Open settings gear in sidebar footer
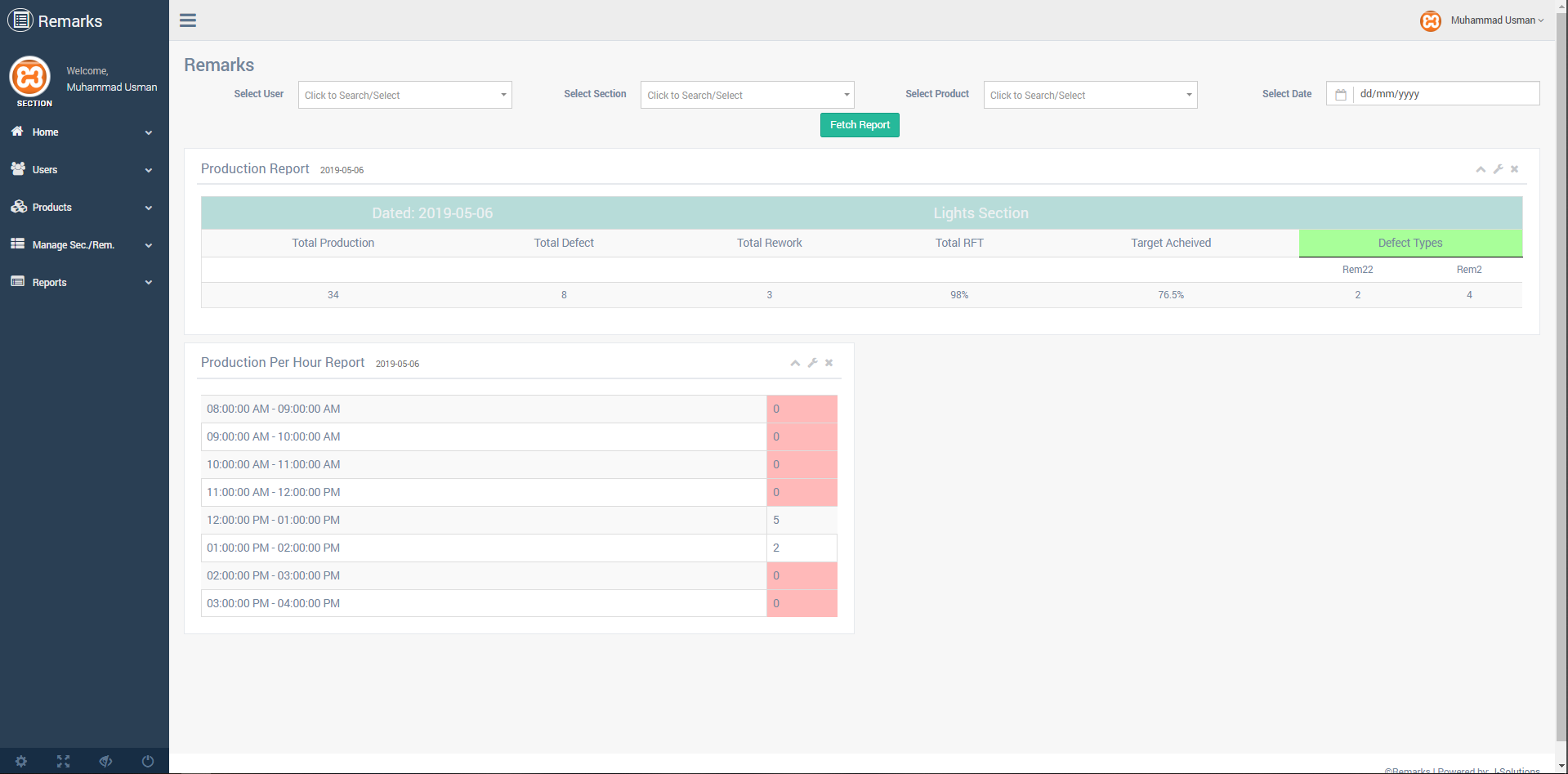Image resolution: width=1568 pixels, height=774 pixels. coord(21,762)
